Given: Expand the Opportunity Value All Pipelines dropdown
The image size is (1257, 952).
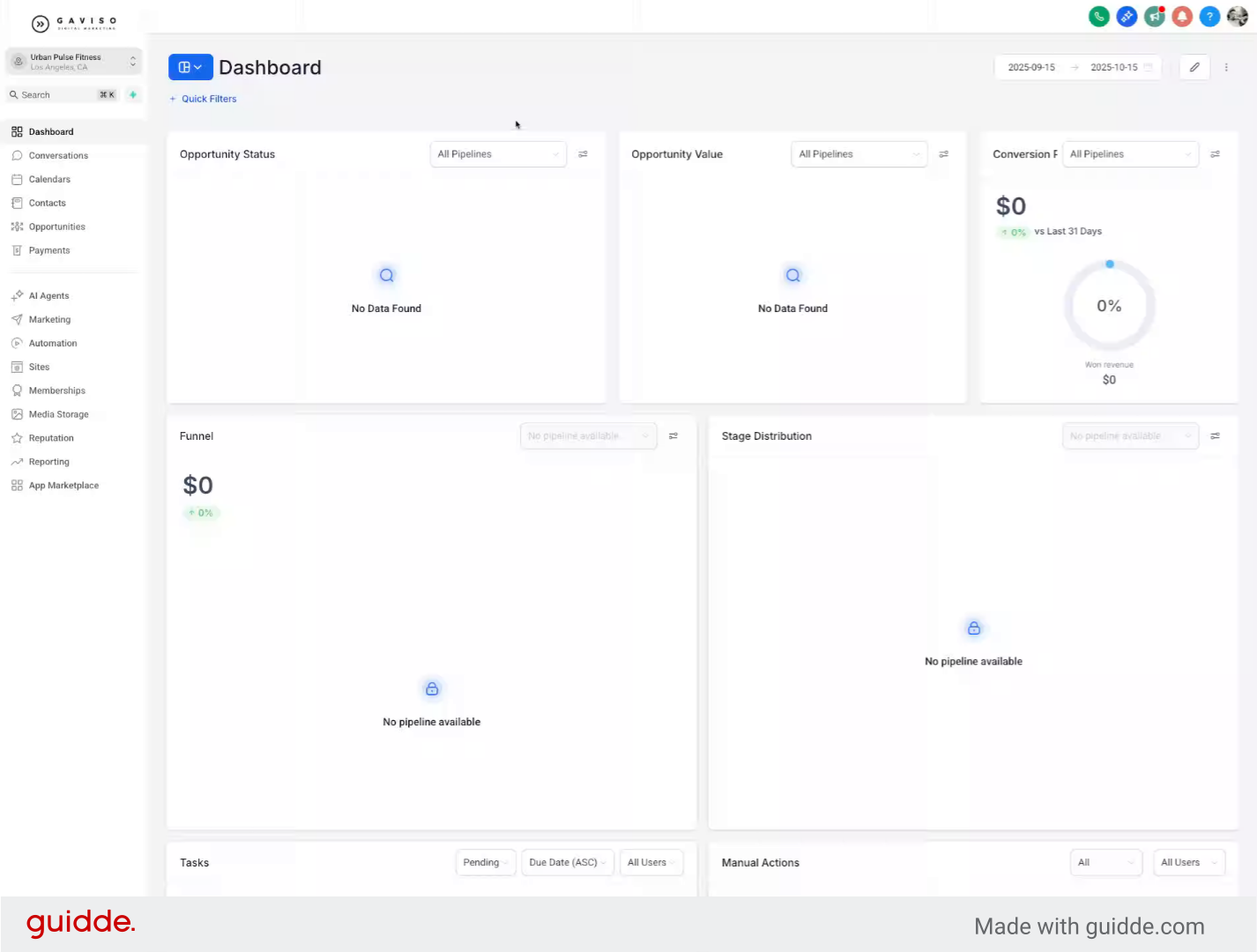Looking at the screenshot, I should tap(859, 154).
